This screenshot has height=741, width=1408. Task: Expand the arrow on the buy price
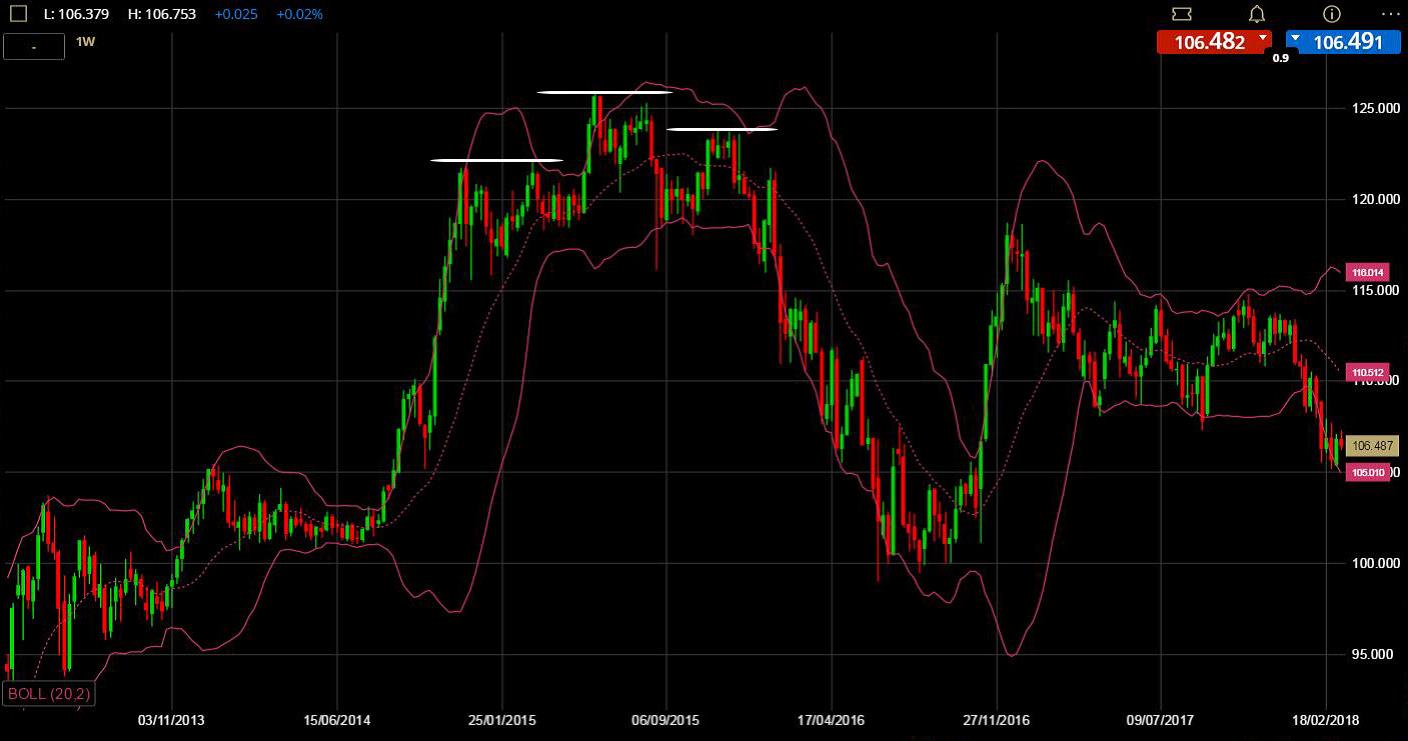click(1296, 38)
